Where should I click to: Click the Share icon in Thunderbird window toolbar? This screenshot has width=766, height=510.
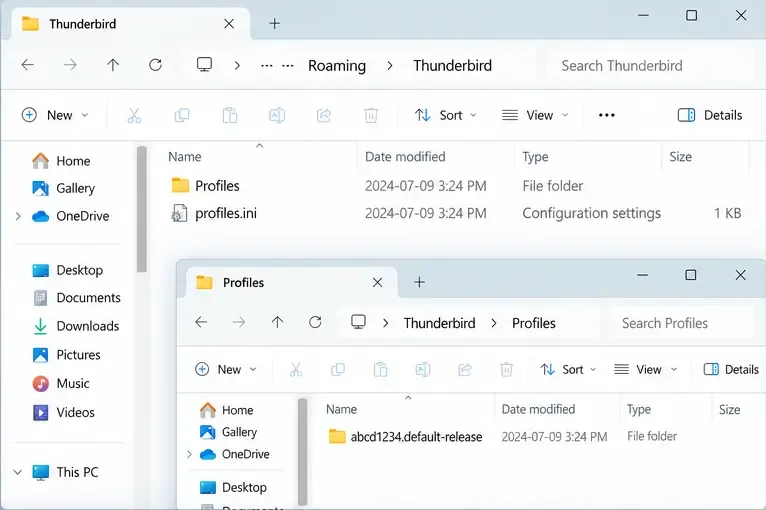[324, 115]
